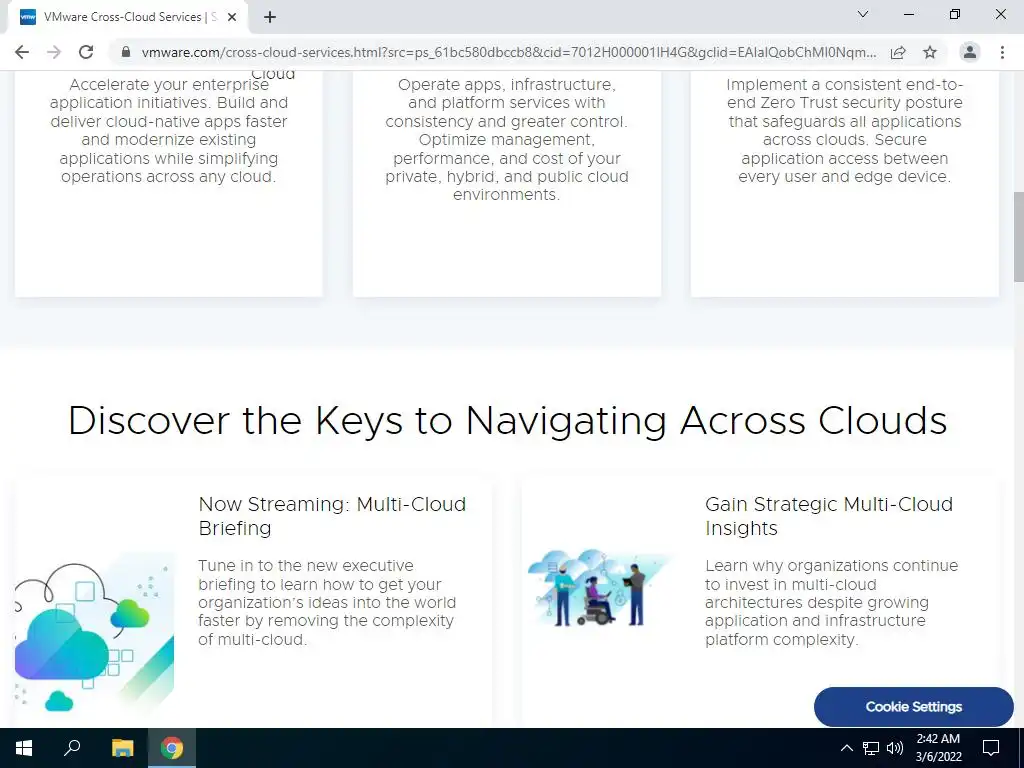Click the browser forward arrow
Viewport: 1024px width, 768px height.
pos(54,52)
